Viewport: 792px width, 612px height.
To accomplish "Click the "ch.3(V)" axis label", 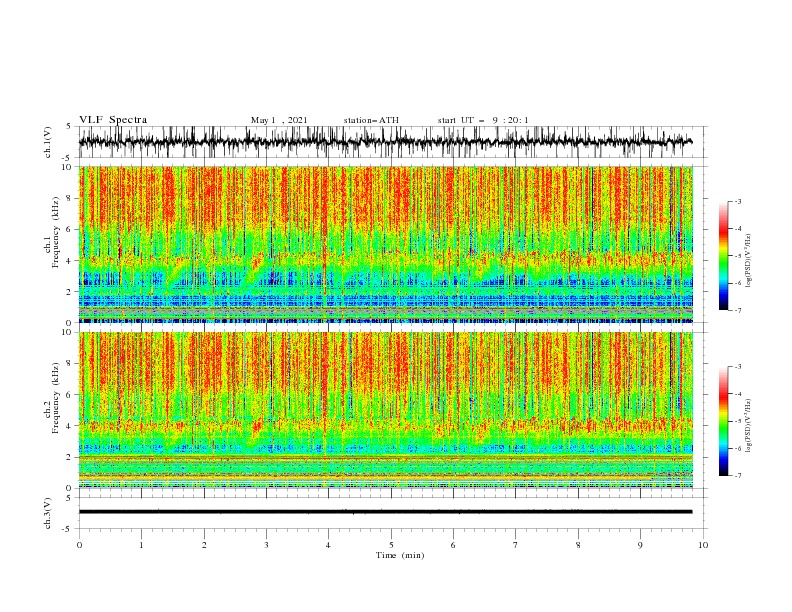I will (x=48, y=513).
